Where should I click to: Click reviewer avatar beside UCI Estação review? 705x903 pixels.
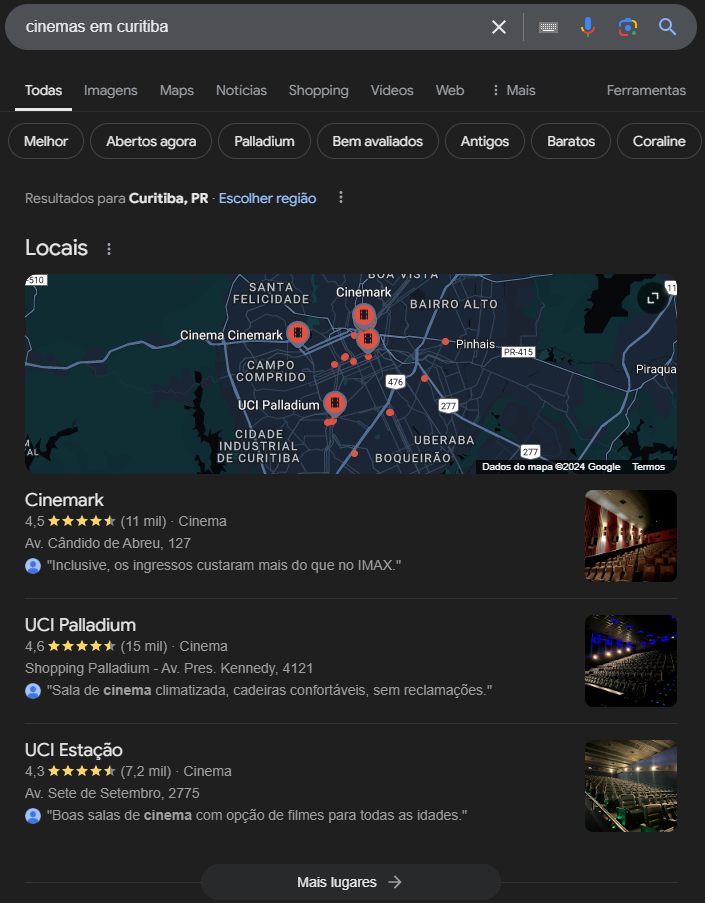(33, 815)
